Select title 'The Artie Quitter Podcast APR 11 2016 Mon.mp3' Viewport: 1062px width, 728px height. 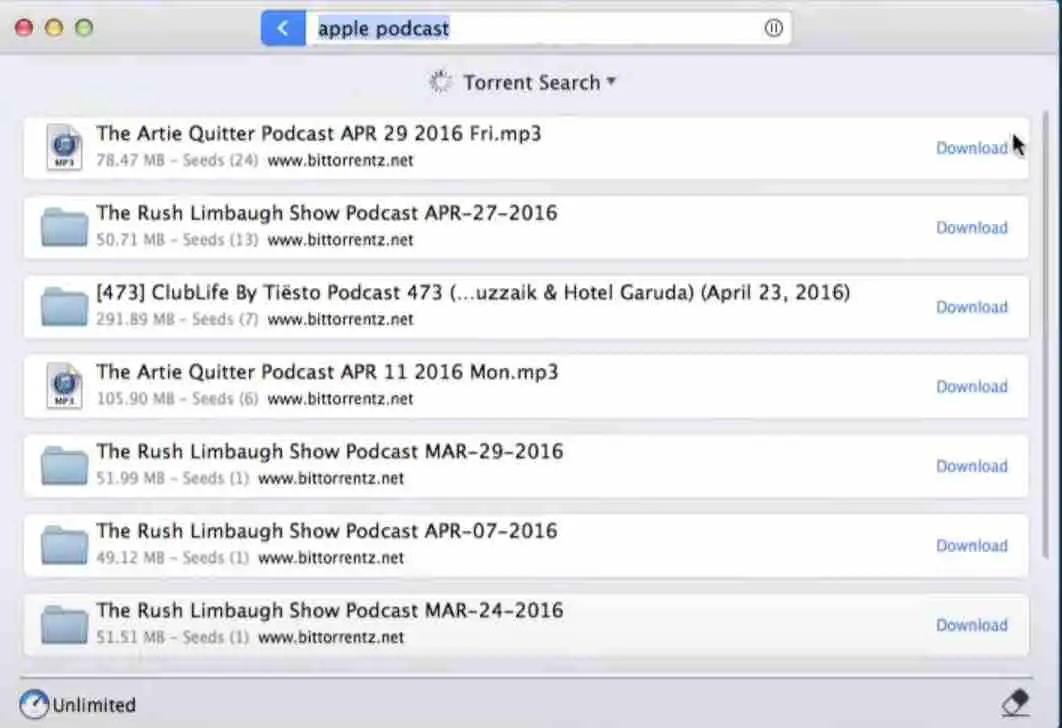[x=327, y=372]
